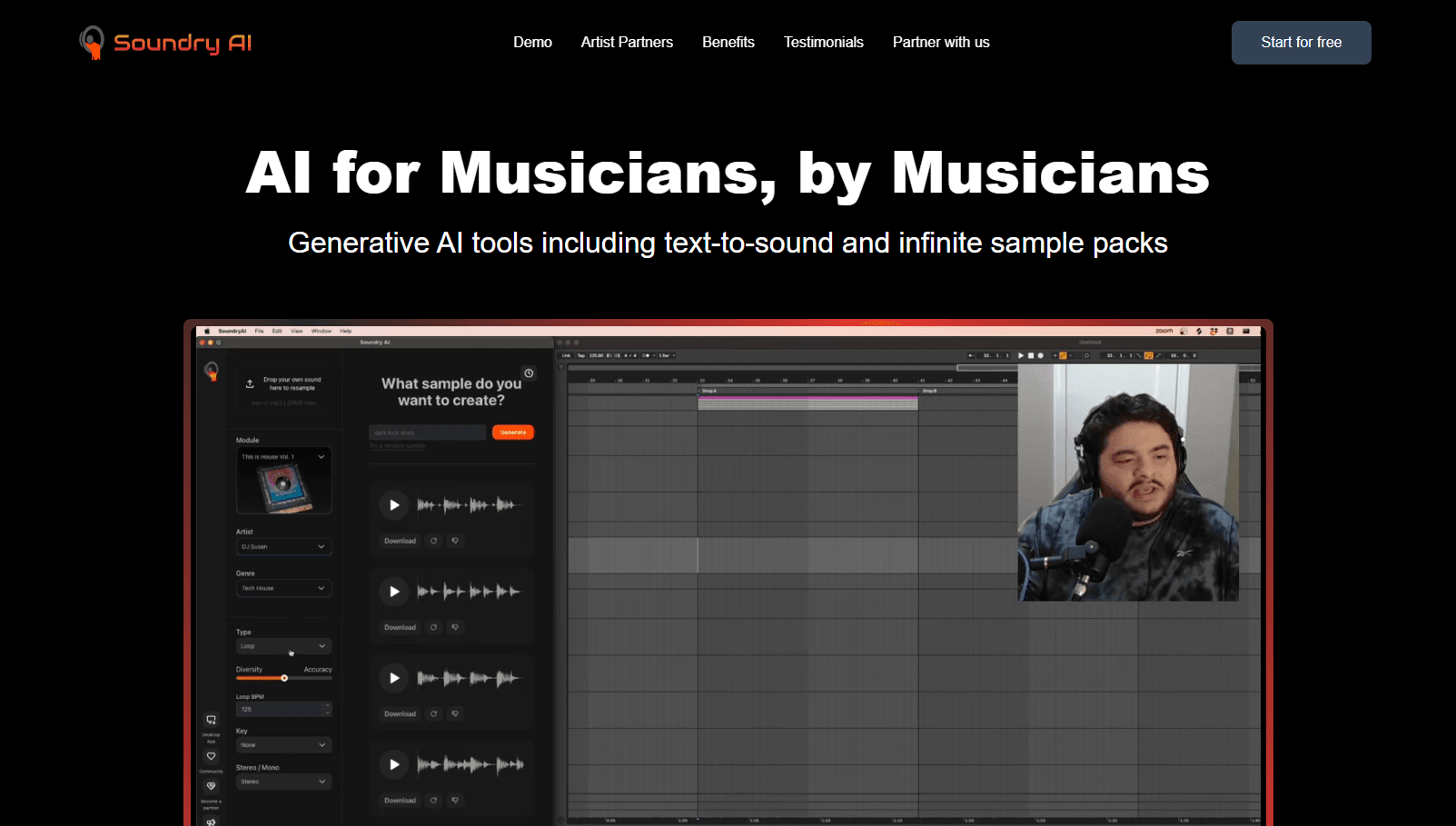Image resolution: width=1456 pixels, height=826 pixels.
Task: Click the Drop B locator in the arrangement
Action: point(929,391)
